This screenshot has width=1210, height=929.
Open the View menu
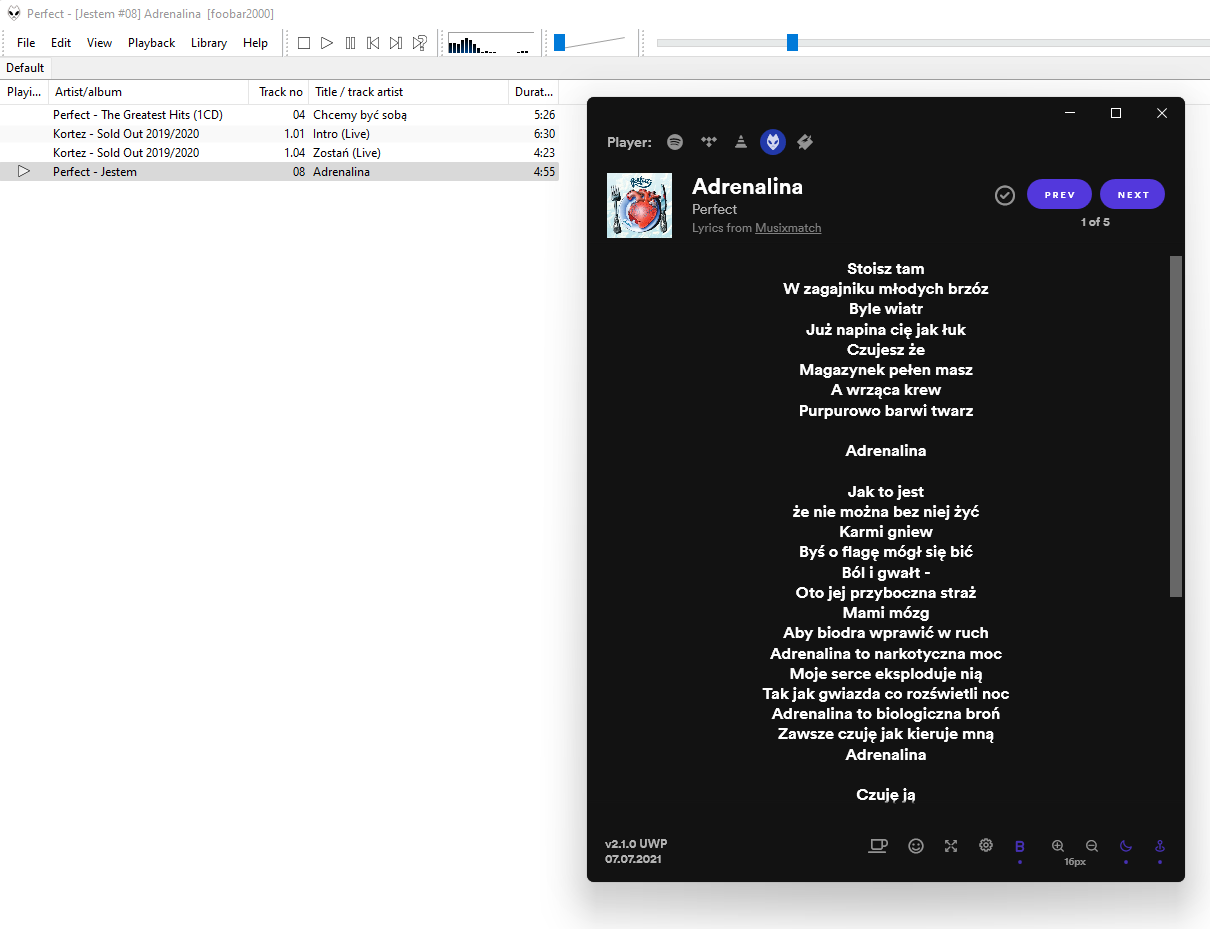(99, 43)
